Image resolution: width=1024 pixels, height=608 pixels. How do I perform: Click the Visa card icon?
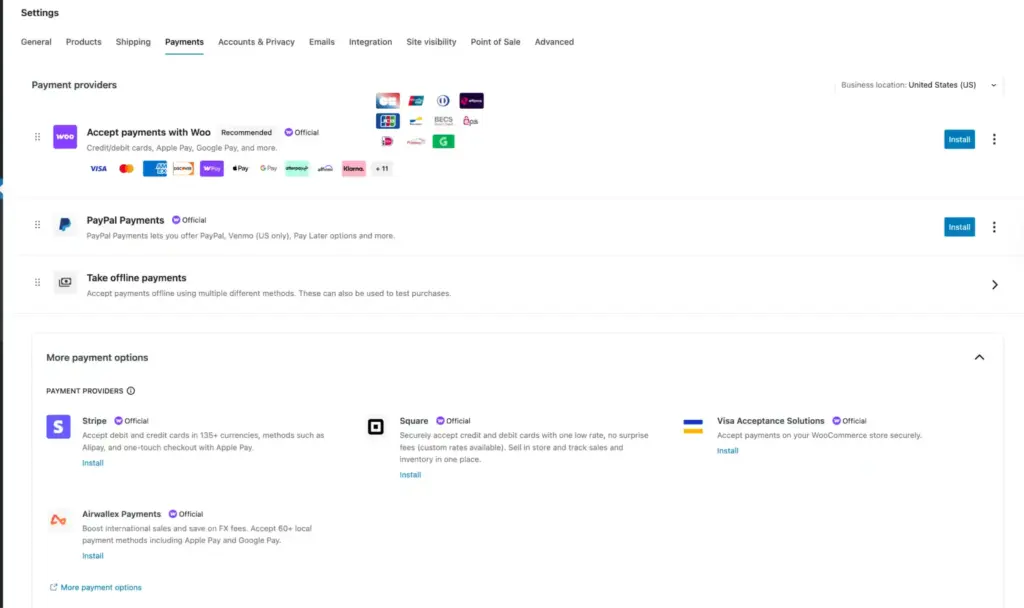pos(97,168)
